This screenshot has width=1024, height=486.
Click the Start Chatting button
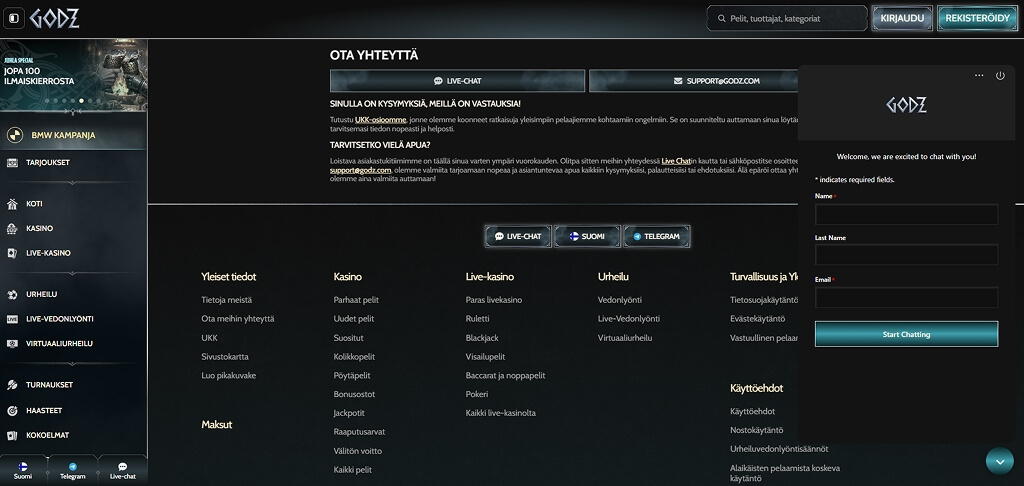(906, 334)
